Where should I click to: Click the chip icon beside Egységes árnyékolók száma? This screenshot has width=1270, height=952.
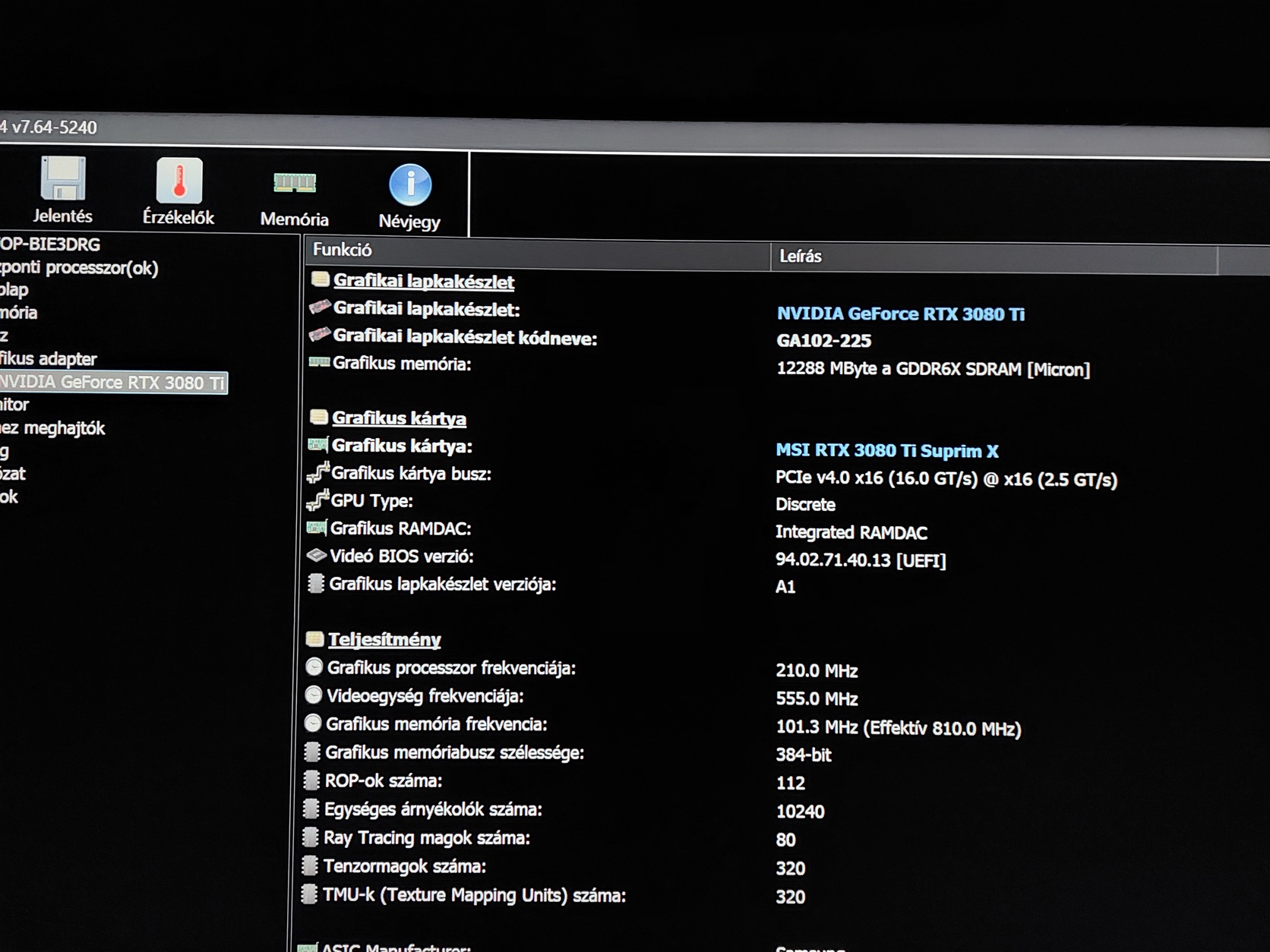click(310, 809)
